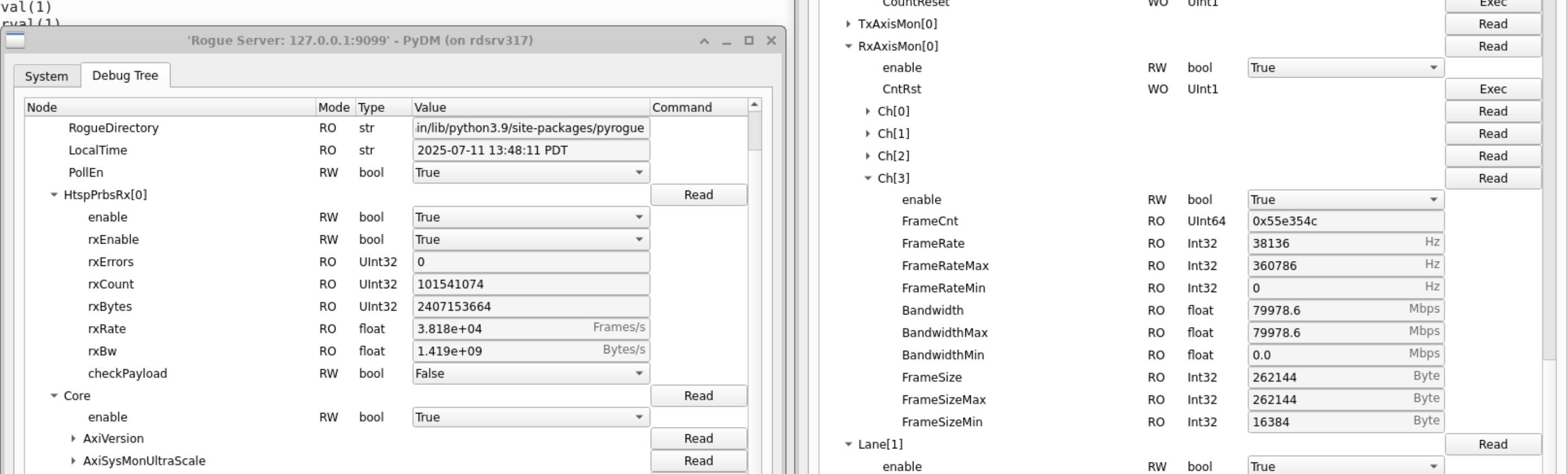Open the checkPayload value dropdown
Viewport: 1568px width, 474px height.
(530, 374)
